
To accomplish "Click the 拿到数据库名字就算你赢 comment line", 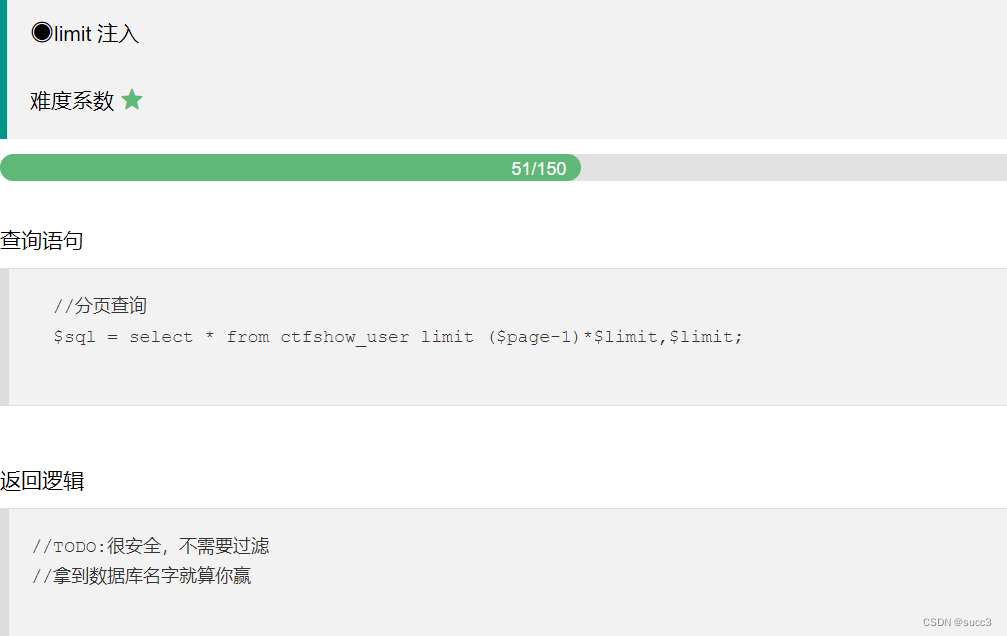I will coord(141,576).
